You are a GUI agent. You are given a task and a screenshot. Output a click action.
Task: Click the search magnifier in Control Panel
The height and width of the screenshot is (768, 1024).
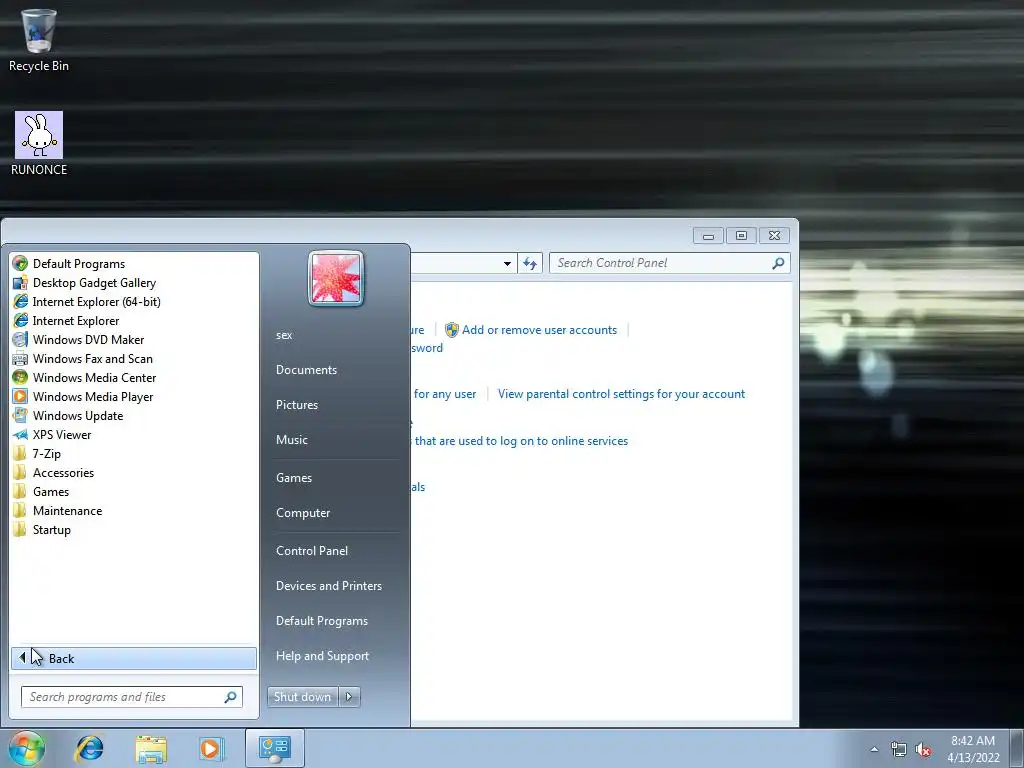tap(778, 263)
